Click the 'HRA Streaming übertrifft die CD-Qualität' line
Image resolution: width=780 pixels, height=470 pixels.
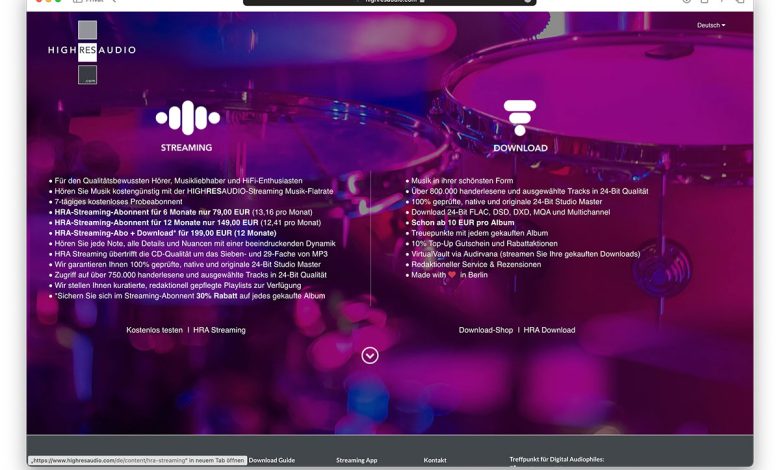[191, 254]
